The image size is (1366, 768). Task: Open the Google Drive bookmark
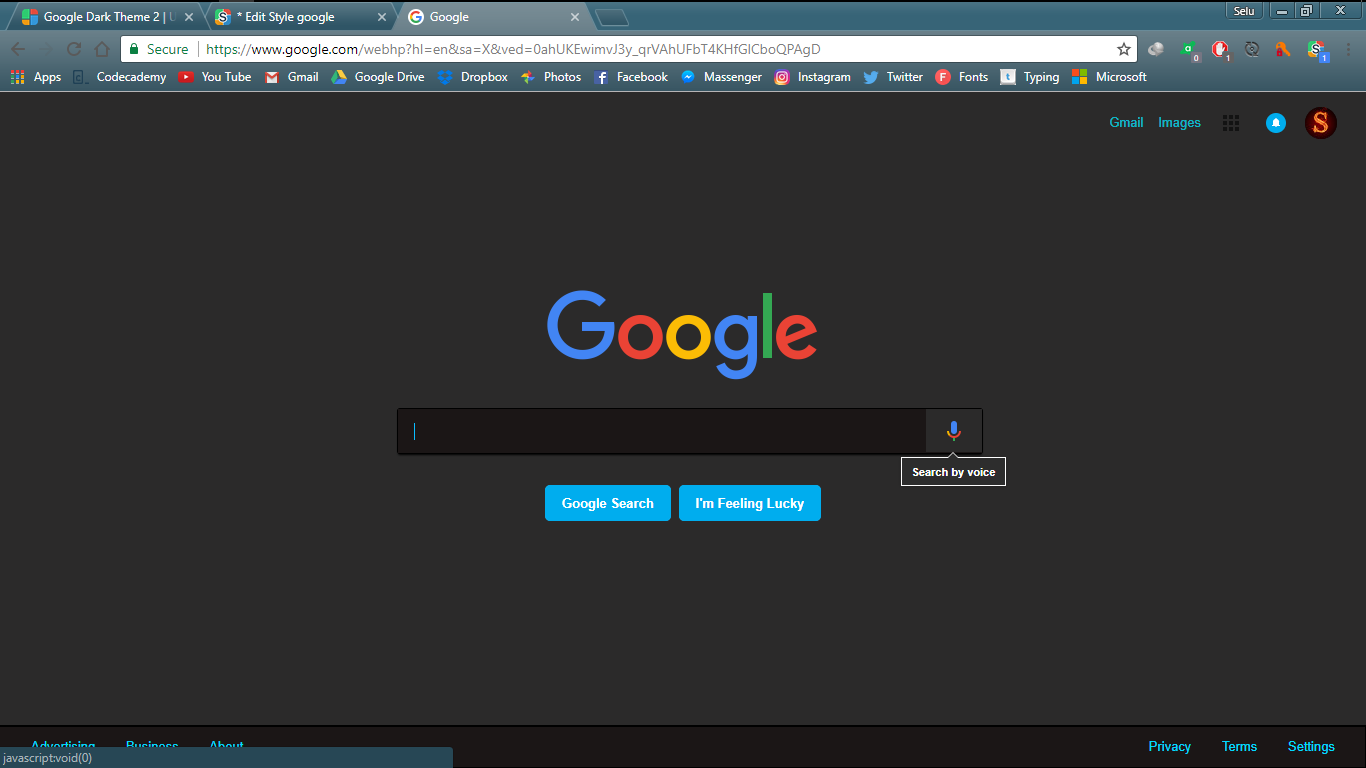[377, 77]
